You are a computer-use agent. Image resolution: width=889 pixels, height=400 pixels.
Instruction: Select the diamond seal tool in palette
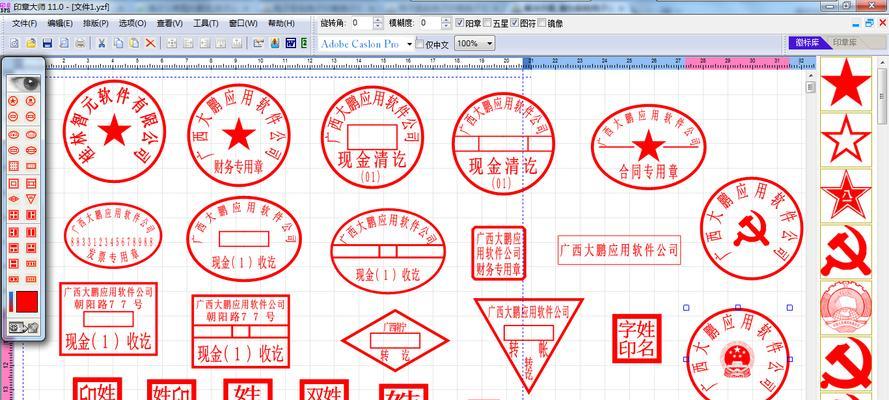point(14,199)
